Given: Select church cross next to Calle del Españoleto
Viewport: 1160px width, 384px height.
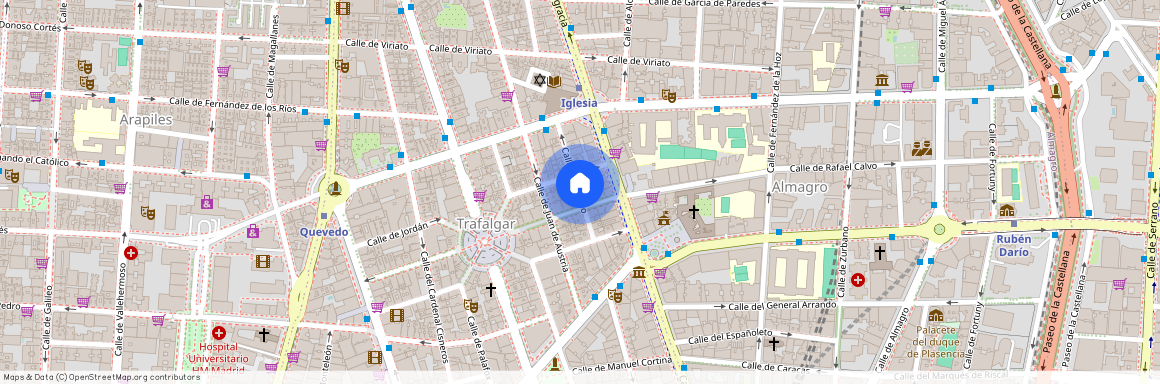Looking at the screenshot, I should click(x=773, y=343).
